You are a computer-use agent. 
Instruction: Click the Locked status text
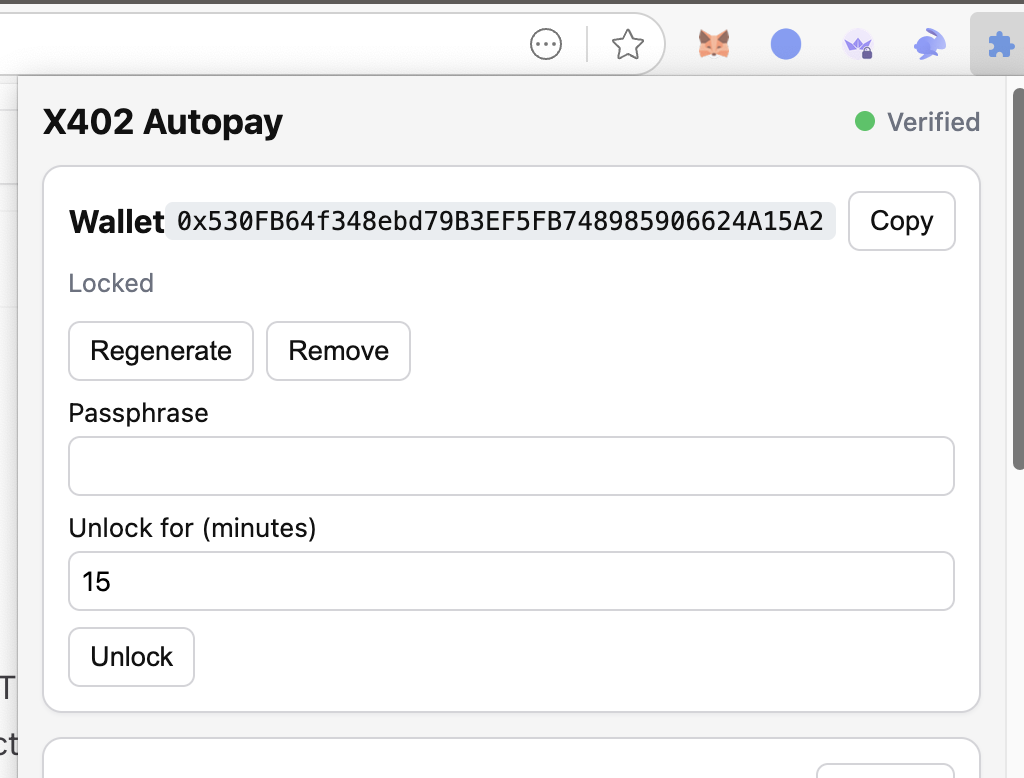(x=111, y=283)
